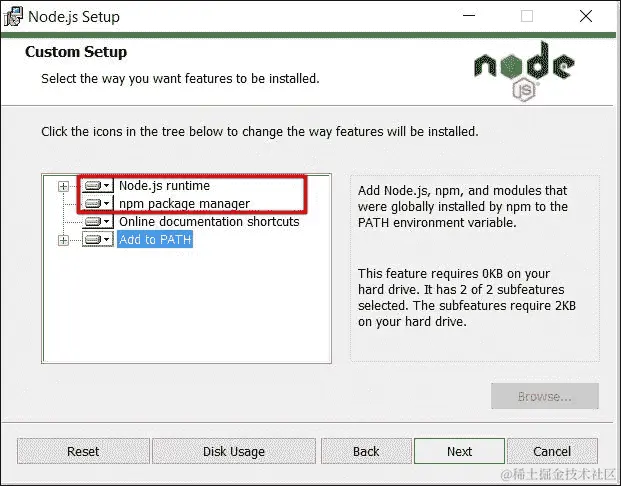Select the Node.js runtime tree item
This screenshot has height=486, width=621.
(164, 186)
